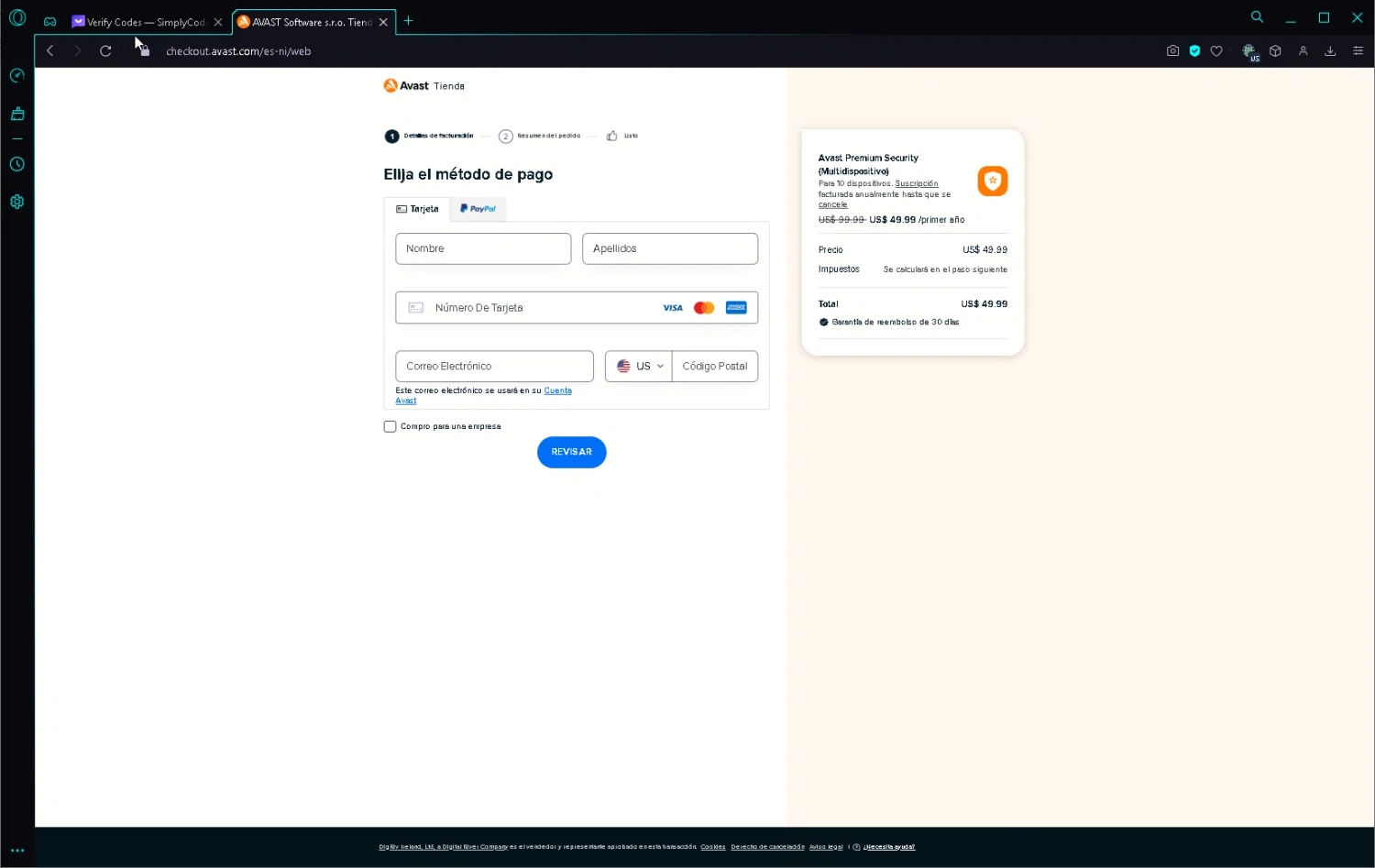Open the extensions cube icon

[1275, 51]
